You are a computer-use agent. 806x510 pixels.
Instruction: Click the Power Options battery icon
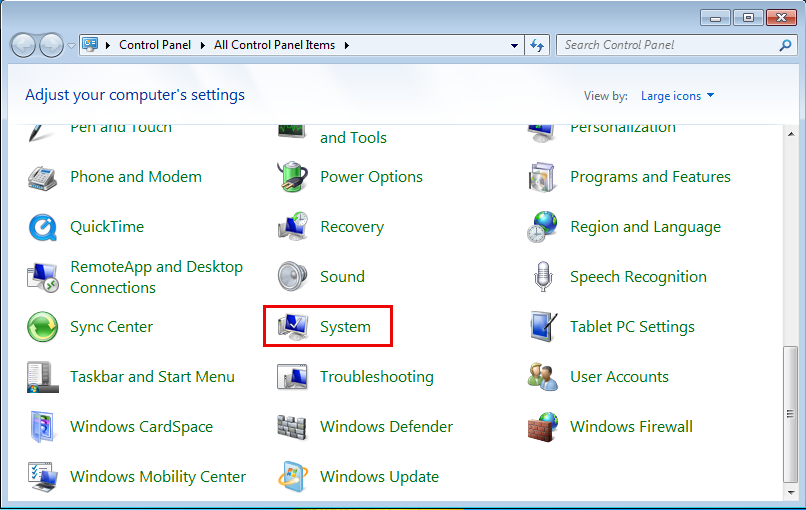point(292,177)
